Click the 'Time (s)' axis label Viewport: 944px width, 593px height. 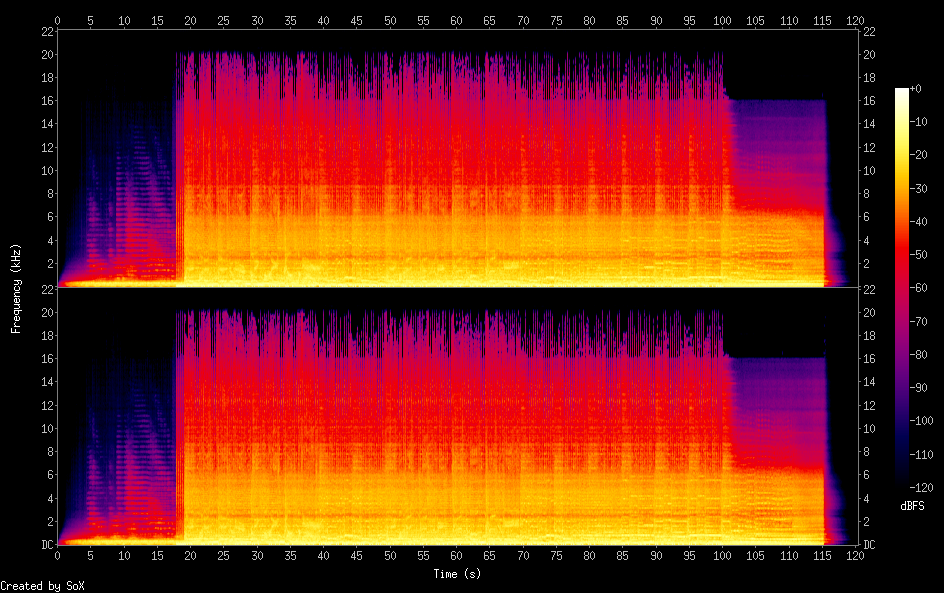pyautogui.click(x=456, y=574)
